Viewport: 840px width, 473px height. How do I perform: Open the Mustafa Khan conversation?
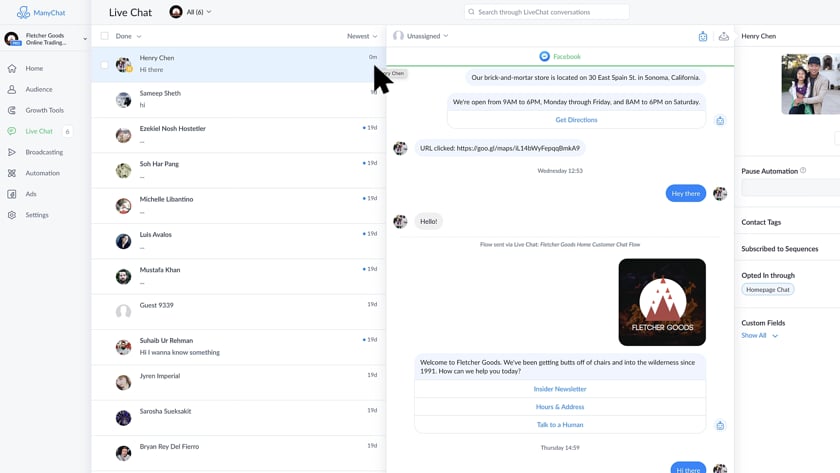[238, 276]
